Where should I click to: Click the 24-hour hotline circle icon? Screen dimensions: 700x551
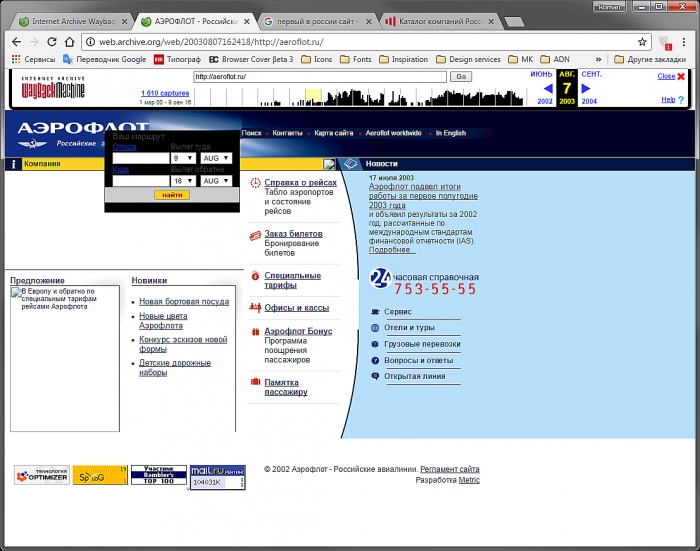[380, 278]
